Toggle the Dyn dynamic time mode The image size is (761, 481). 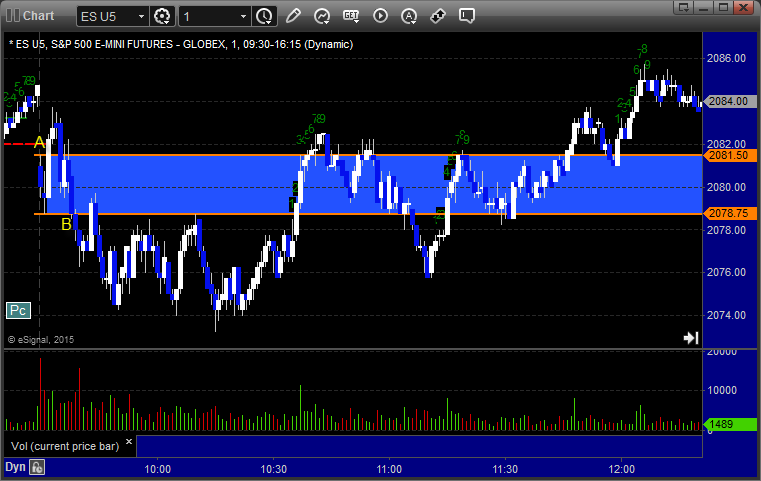[15, 467]
